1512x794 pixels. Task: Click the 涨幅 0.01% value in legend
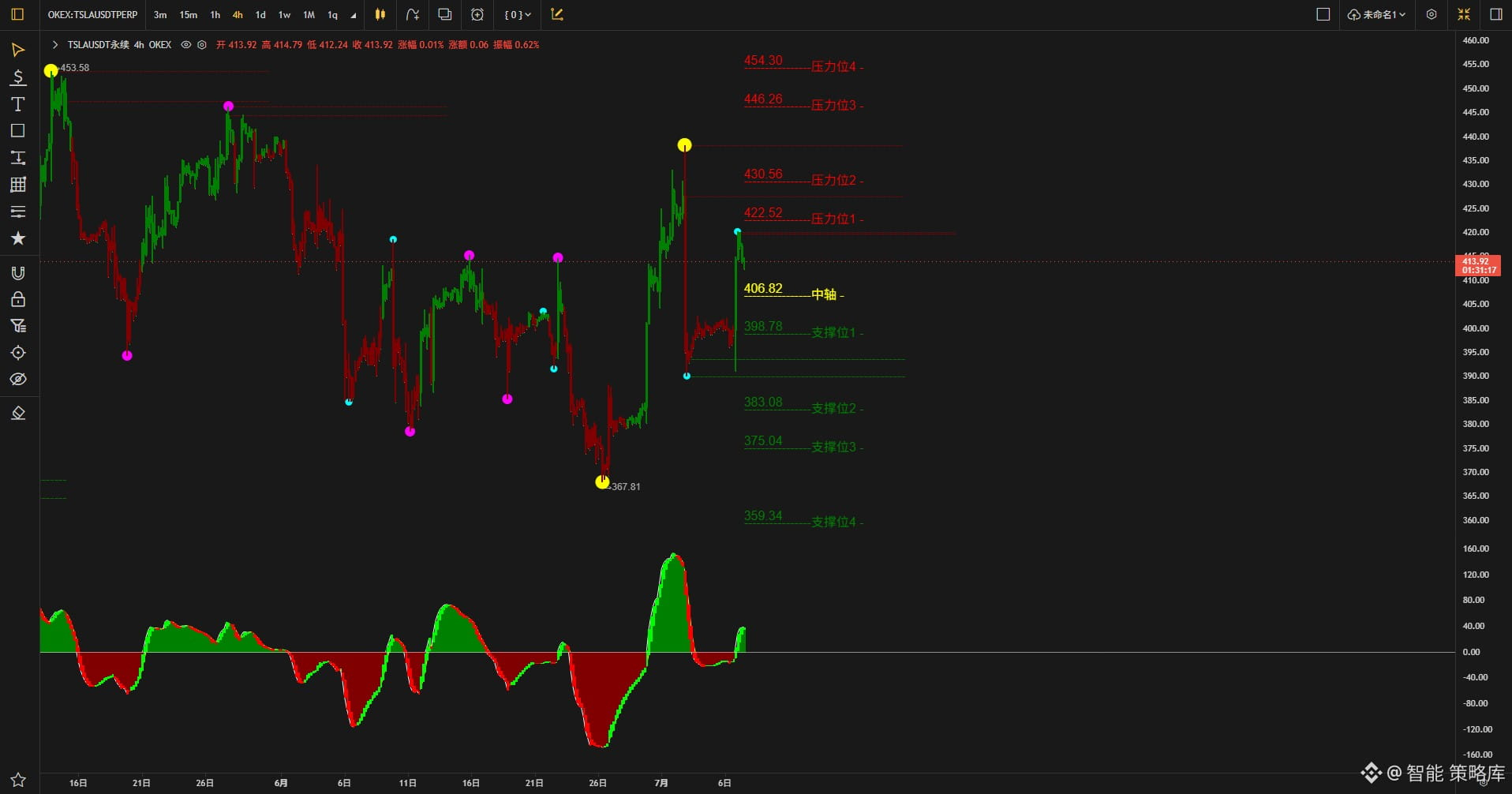coord(421,45)
